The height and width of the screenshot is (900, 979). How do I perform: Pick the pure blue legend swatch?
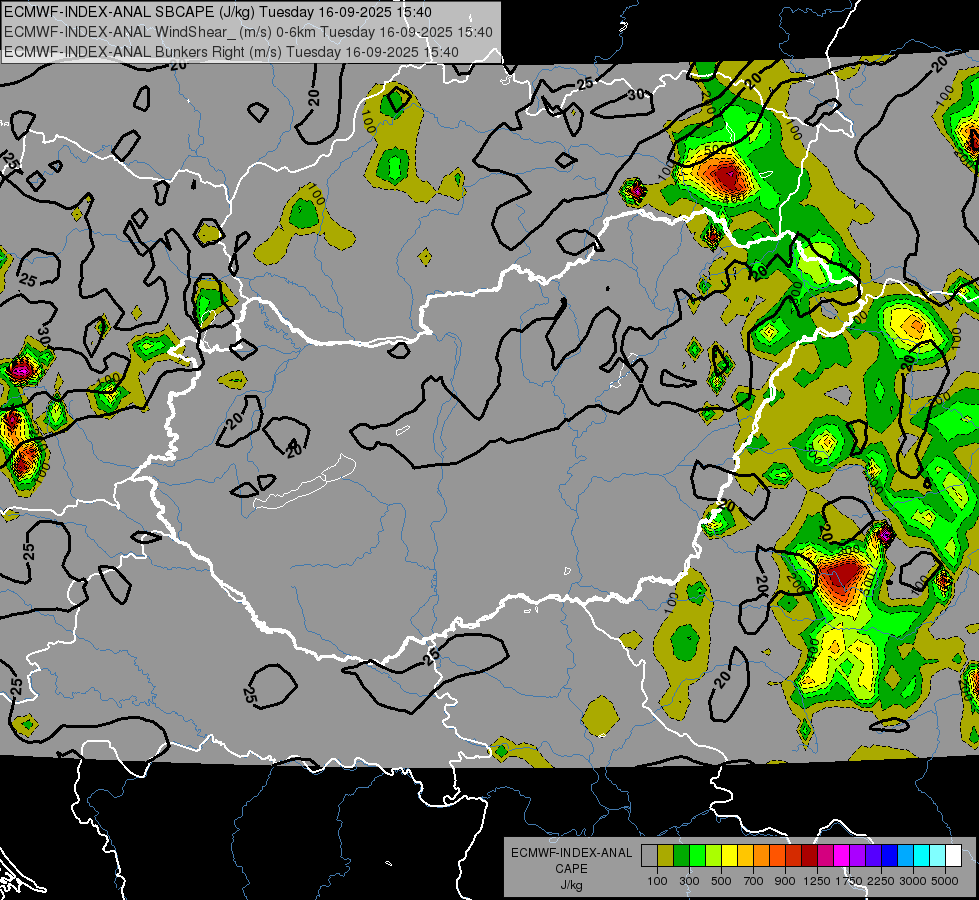click(x=890, y=856)
